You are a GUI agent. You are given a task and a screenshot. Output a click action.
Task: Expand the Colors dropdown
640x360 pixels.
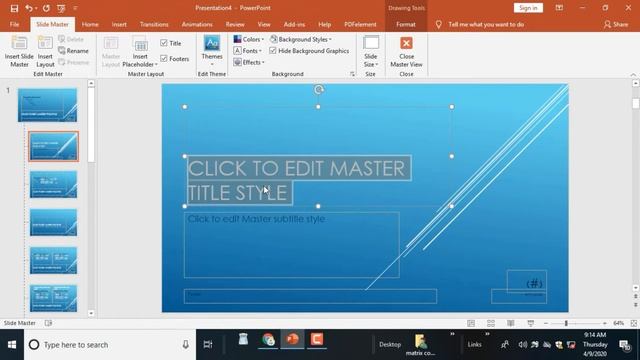[x=249, y=39]
